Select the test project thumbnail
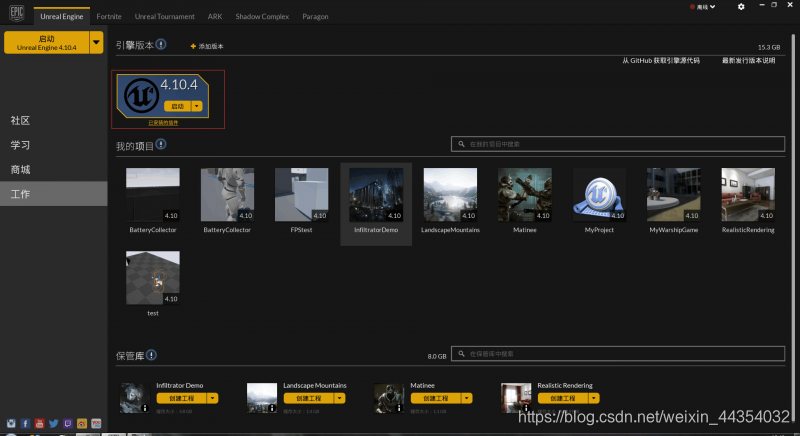Screen dimensions: 800x436 153,278
